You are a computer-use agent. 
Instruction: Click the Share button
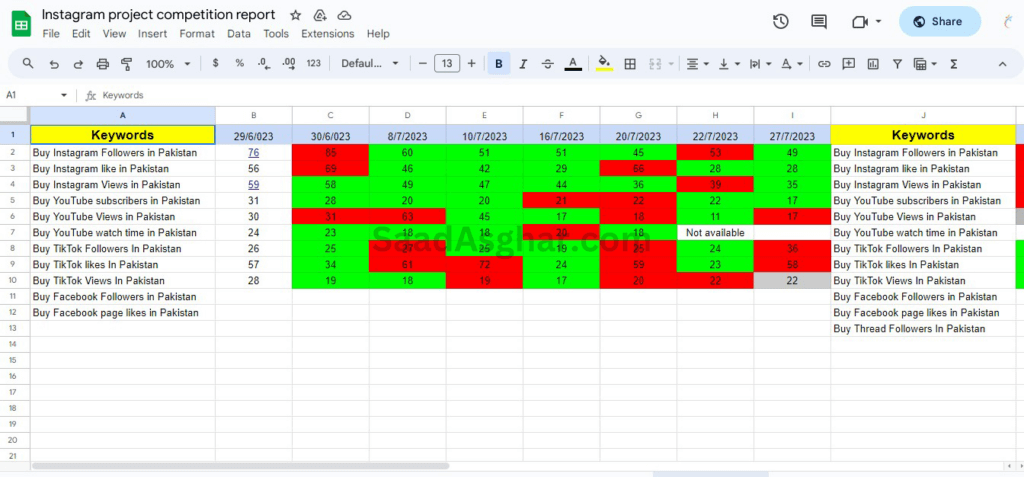coord(940,22)
